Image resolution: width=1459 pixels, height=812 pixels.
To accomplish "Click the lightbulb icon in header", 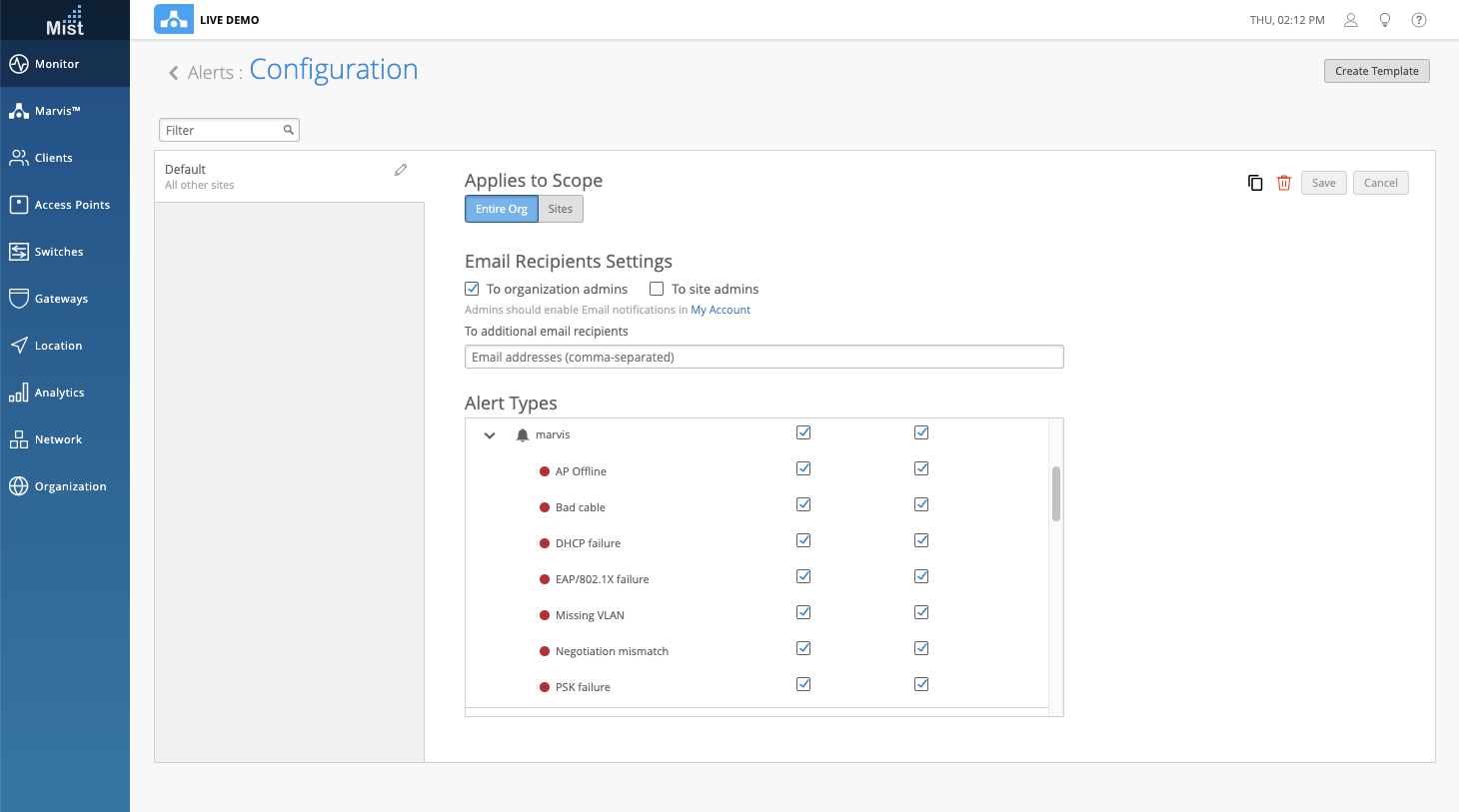I will click(x=1385, y=20).
